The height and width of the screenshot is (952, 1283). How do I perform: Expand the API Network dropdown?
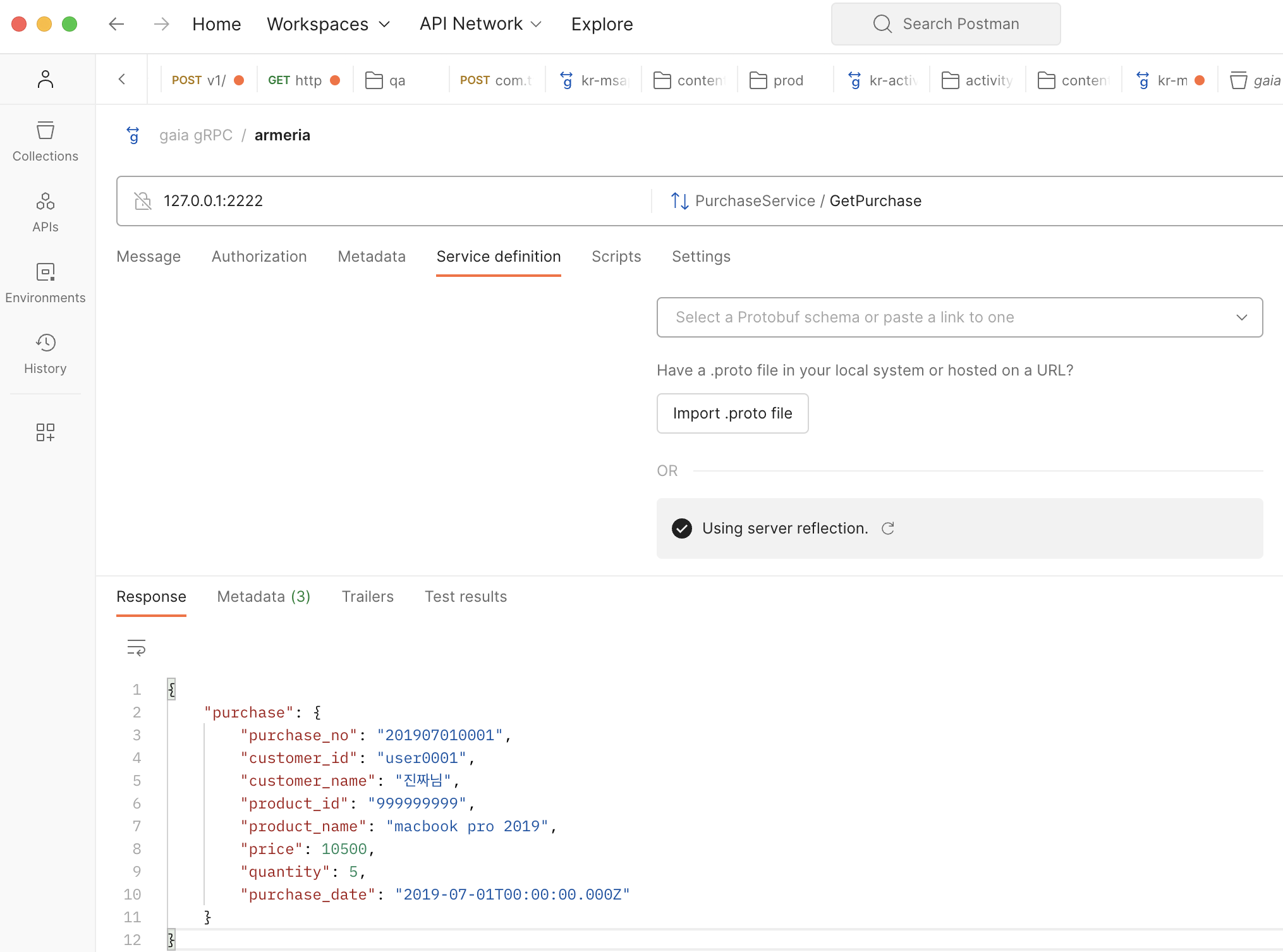tap(480, 24)
